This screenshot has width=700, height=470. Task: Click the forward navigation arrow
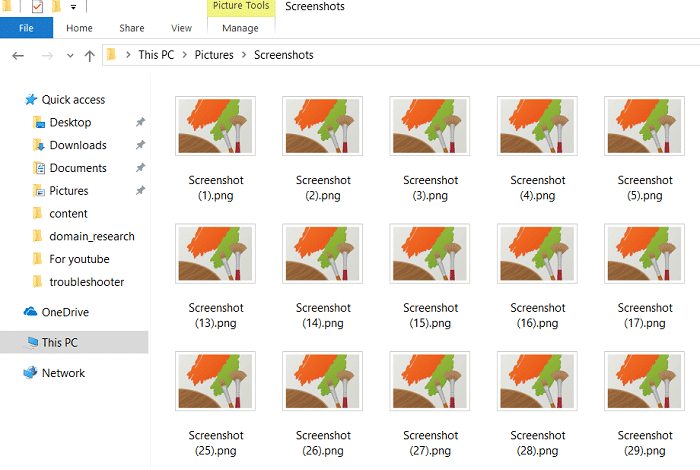(47, 56)
